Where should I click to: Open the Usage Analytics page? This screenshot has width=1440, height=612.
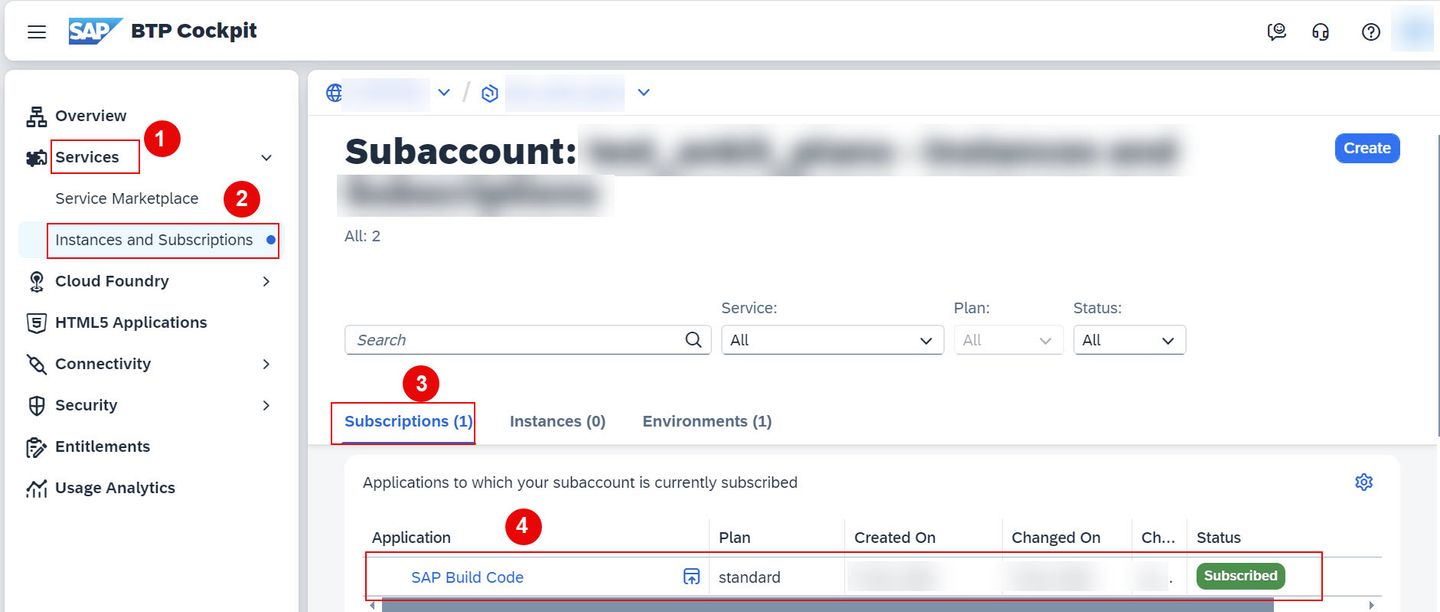(115, 488)
